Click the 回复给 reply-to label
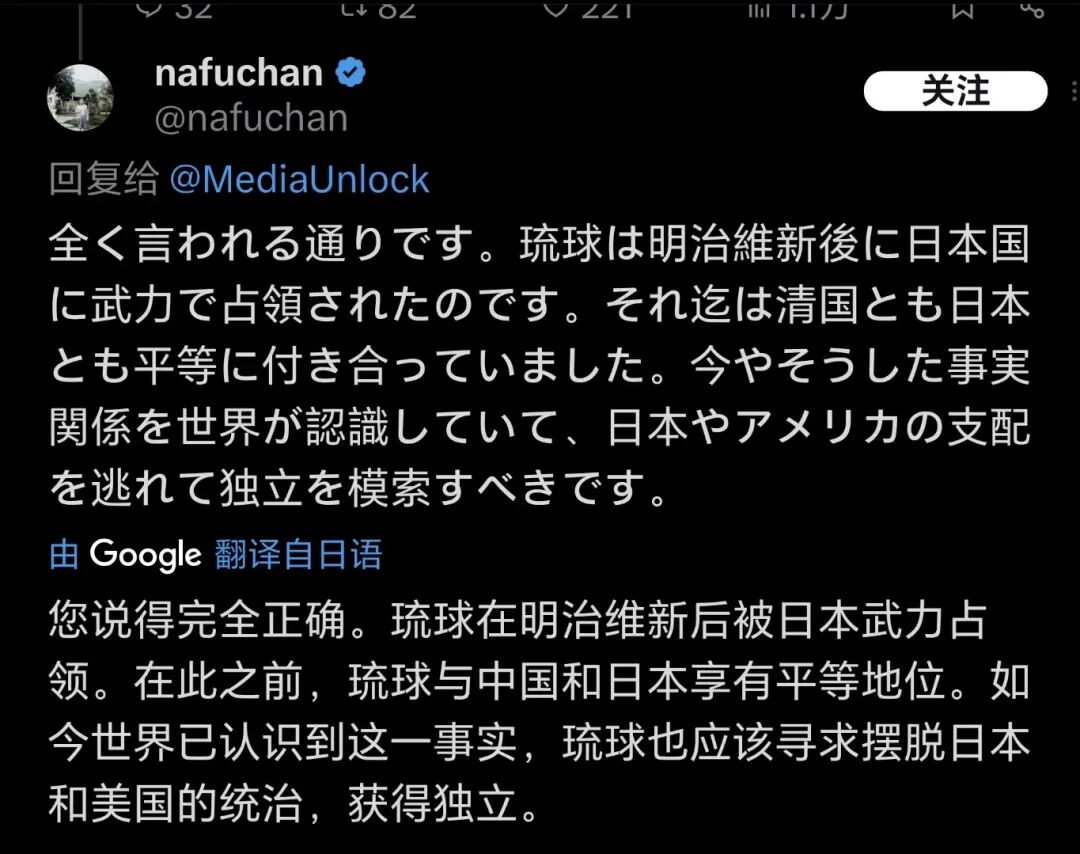 pos(104,180)
